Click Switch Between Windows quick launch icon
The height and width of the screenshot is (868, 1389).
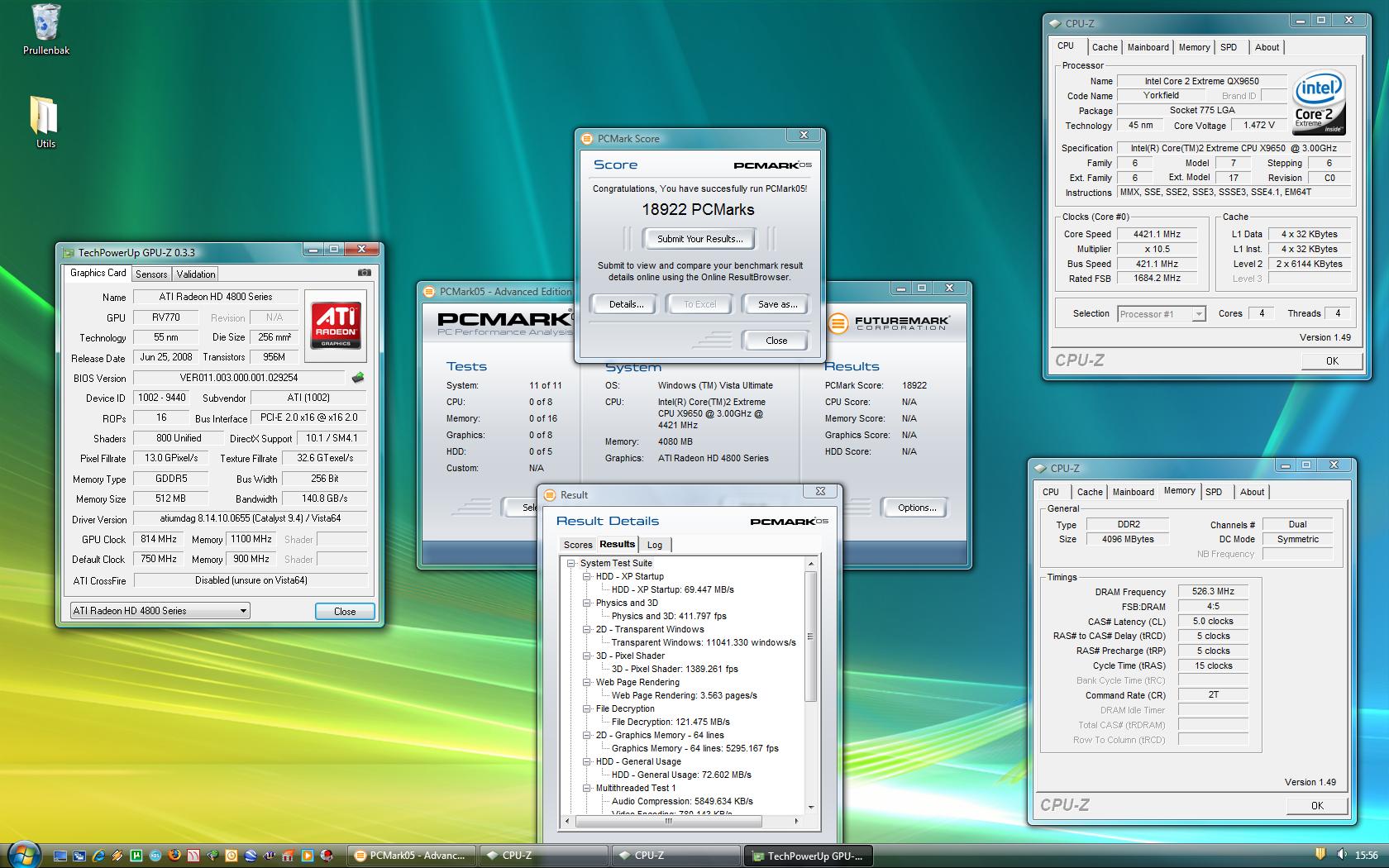pyautogui.click(x=79, y=856)
